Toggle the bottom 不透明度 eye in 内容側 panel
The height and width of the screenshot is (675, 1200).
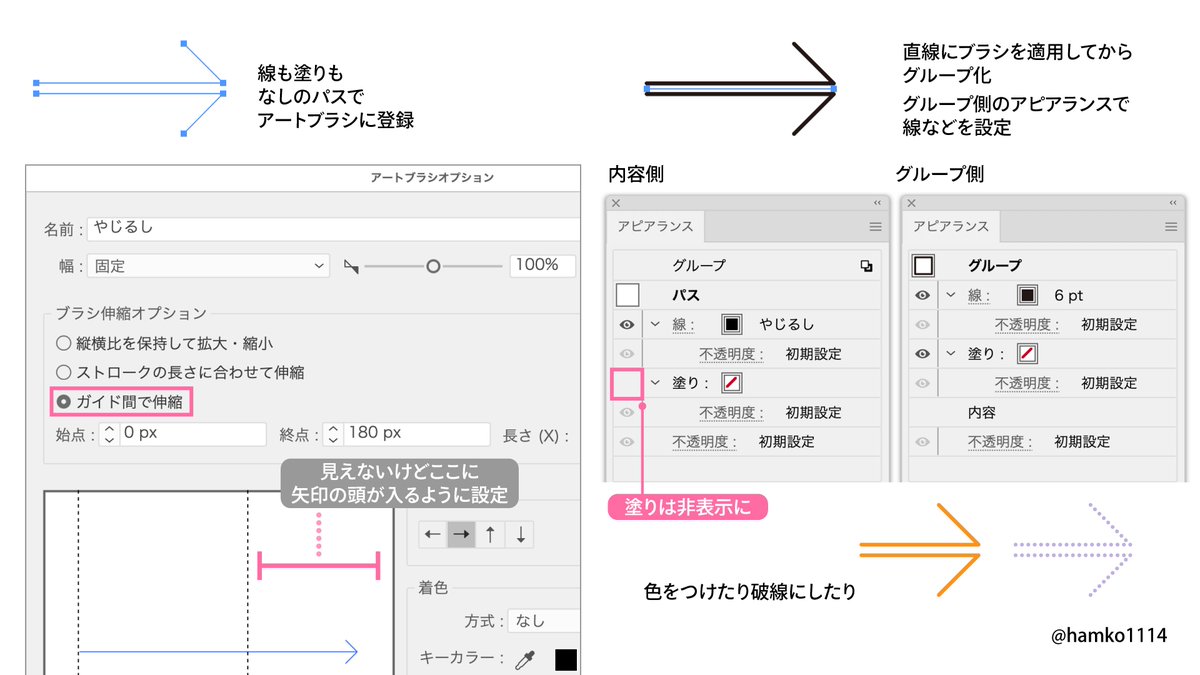click(x=627, y=442)
